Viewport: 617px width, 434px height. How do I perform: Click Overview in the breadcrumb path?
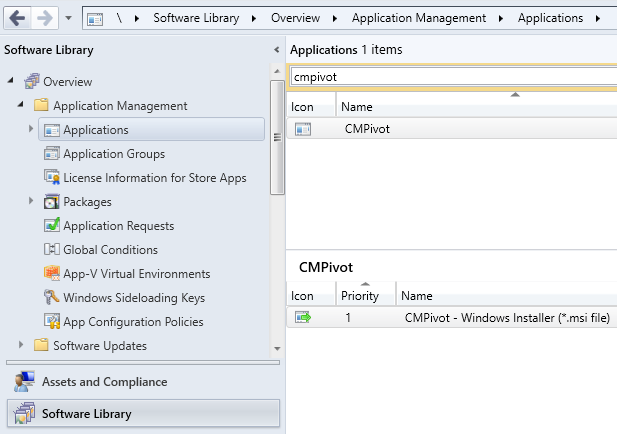[x=301, y=18]
